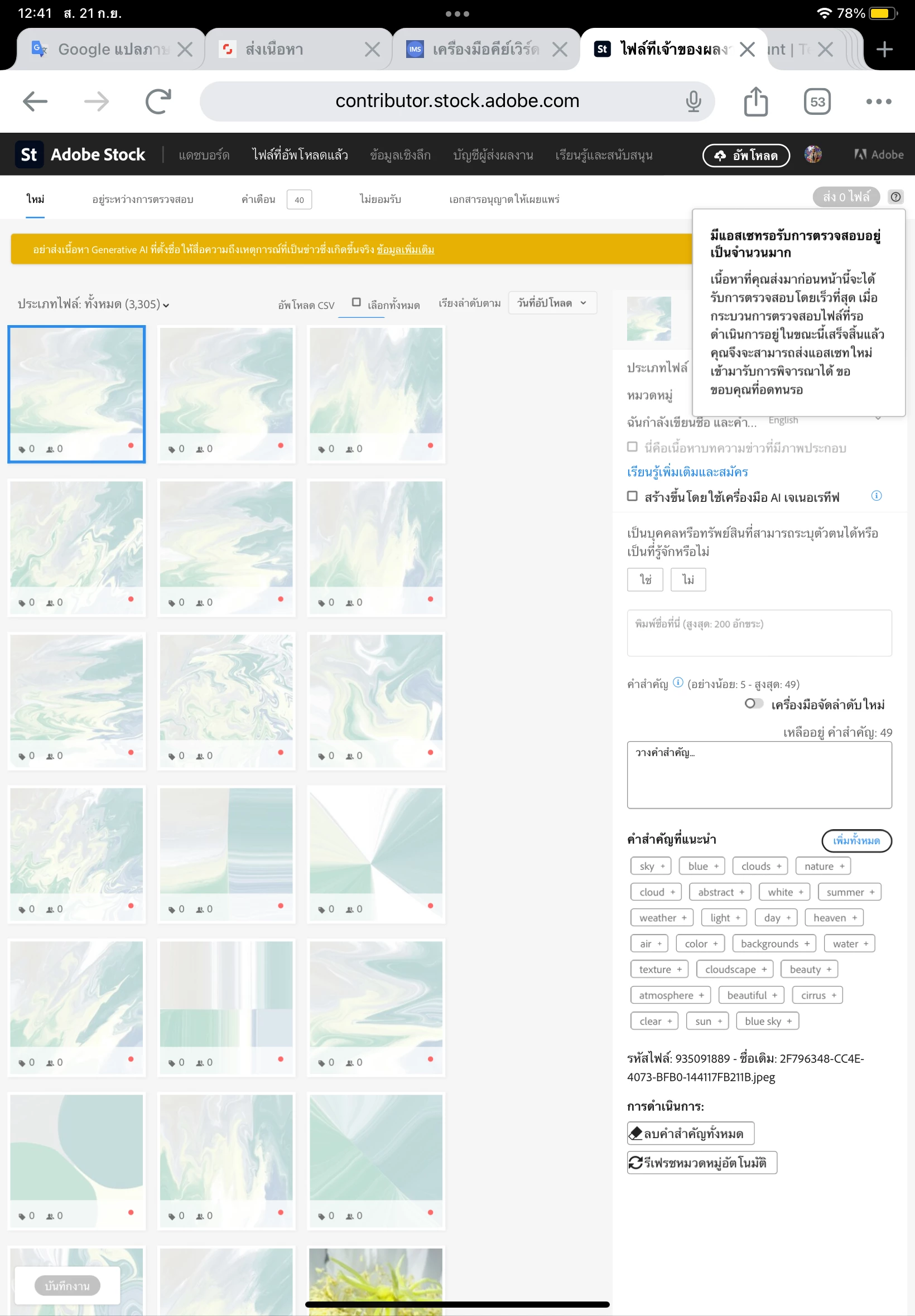Image resolution: width=915 pixels, height=1316 pixels.
Task: Click the title input field
Action: point(759,632)
